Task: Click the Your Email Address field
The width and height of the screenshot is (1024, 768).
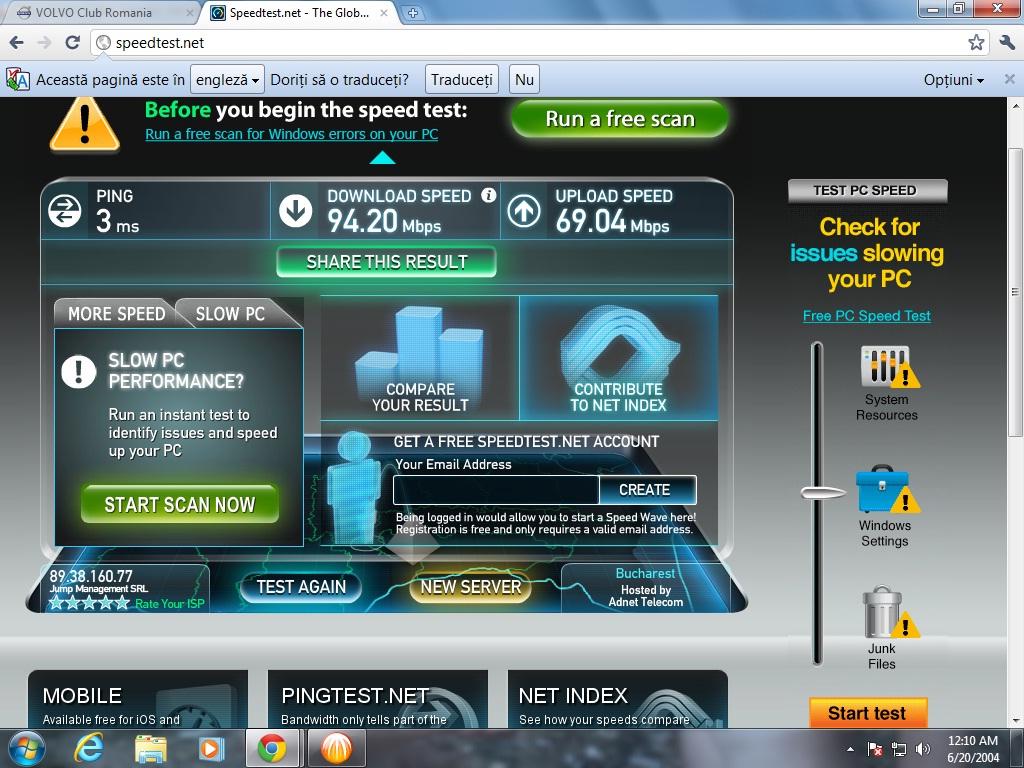Action: pyautogui.click(x=496, y=490)
